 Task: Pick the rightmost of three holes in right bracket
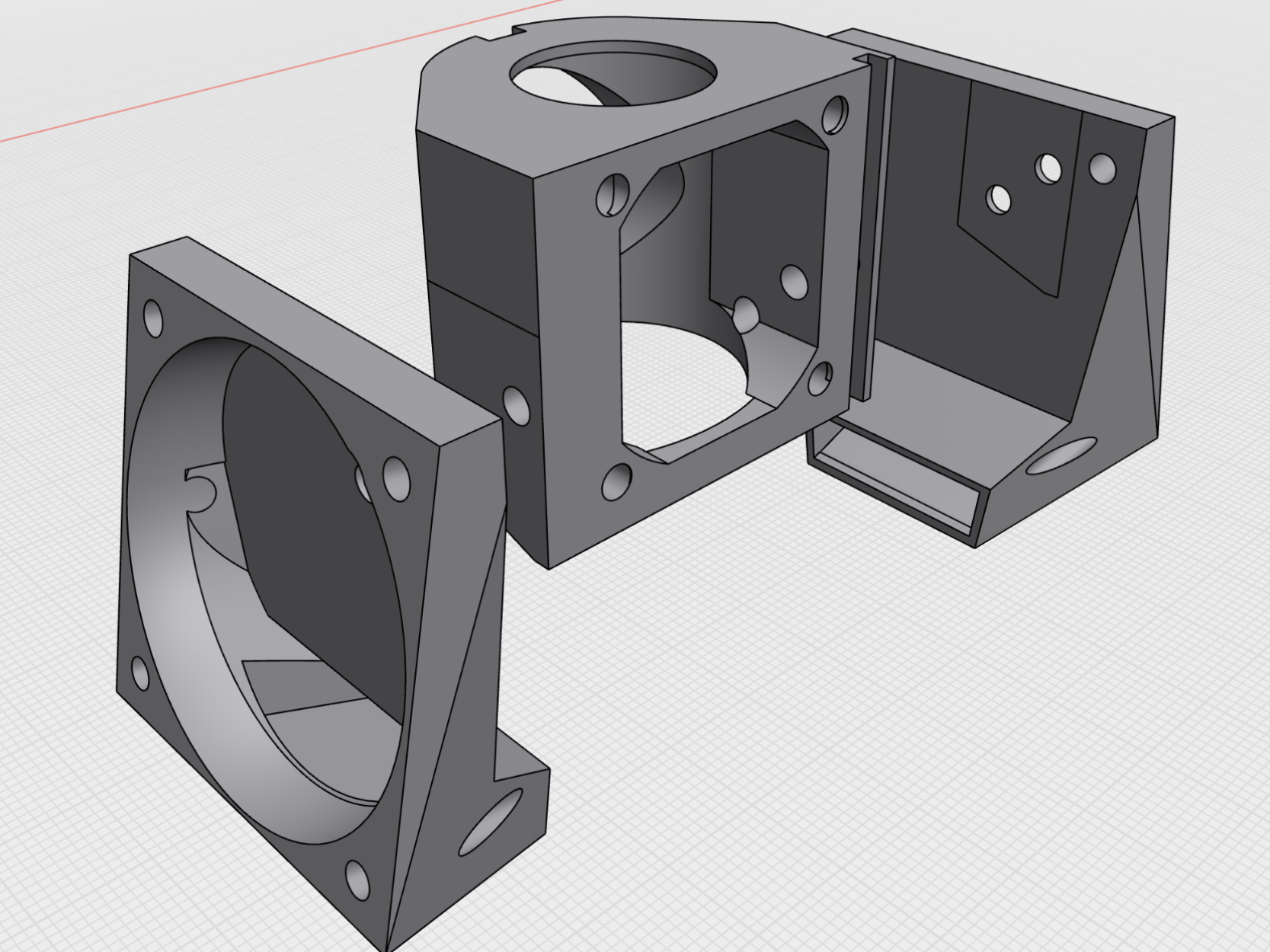(x=1102, y=168)
